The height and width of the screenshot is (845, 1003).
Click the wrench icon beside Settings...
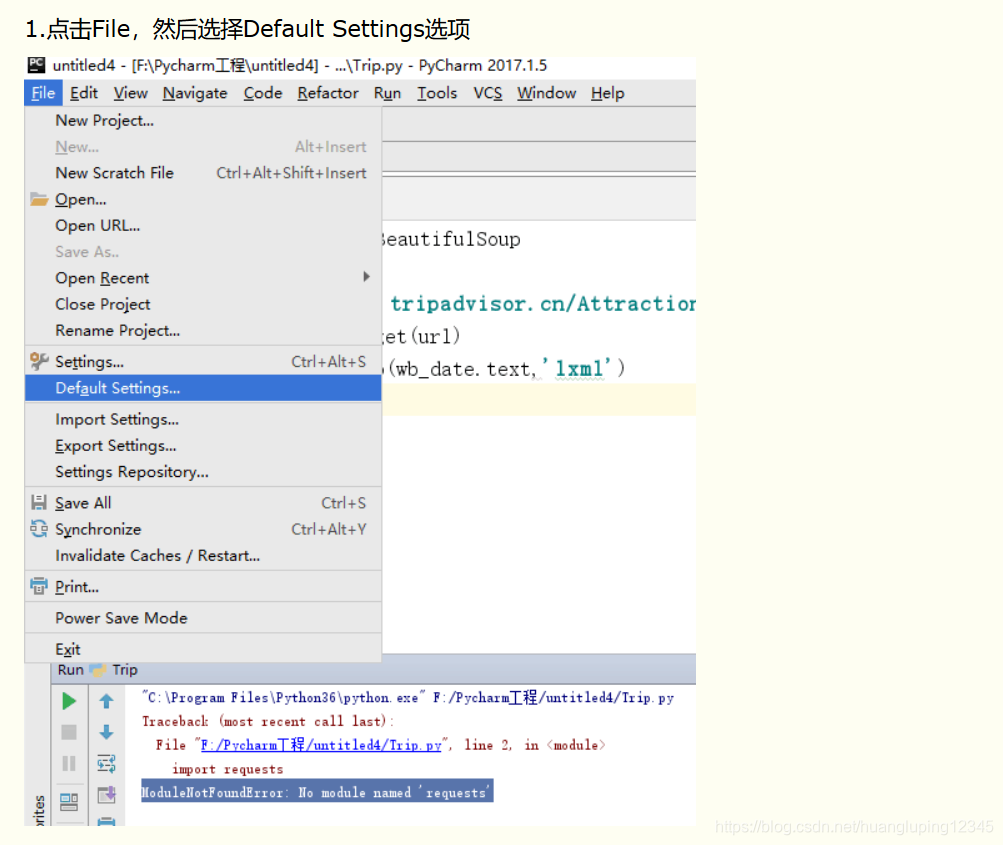(x=39, y=361)
